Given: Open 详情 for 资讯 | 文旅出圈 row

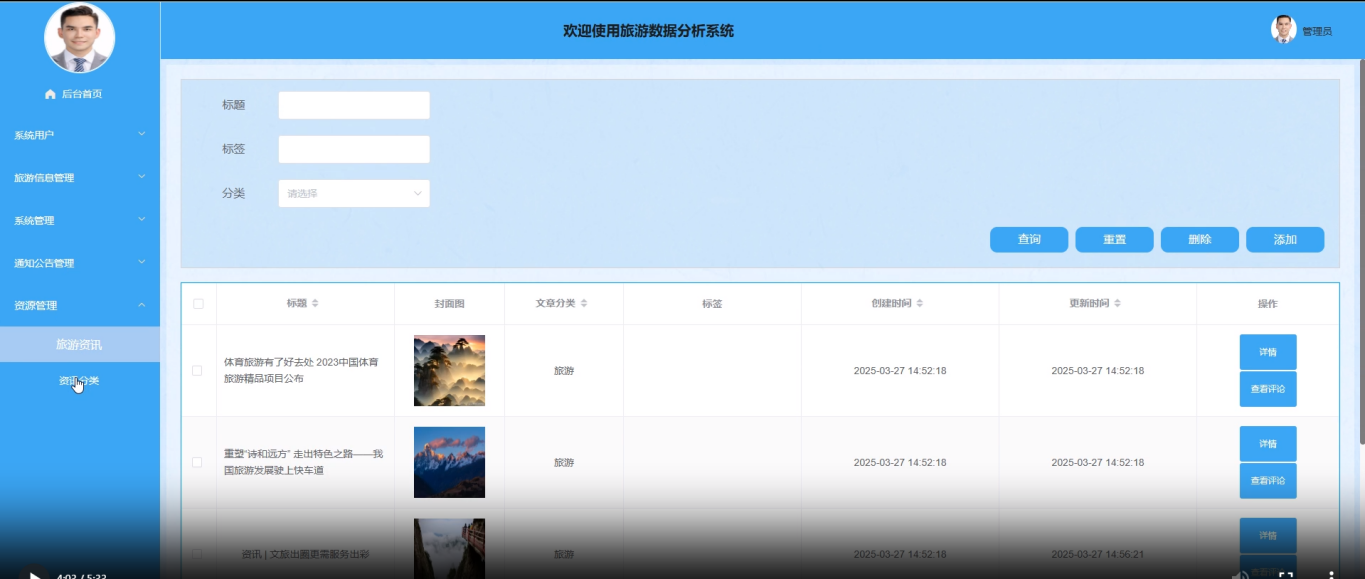Looking at the screenshot, I should 1268,535.
